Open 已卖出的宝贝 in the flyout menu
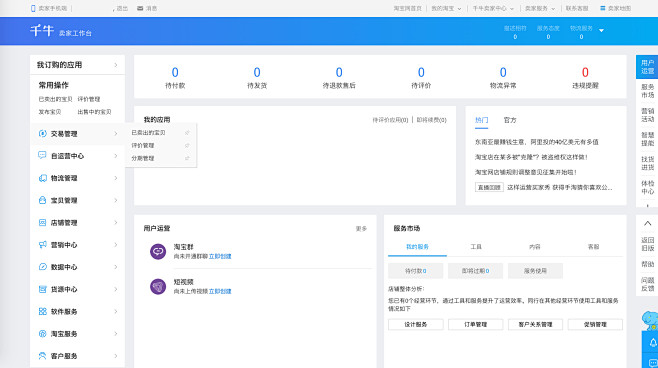The height and width of the screenshot is (368, 658). pos(148,133)
